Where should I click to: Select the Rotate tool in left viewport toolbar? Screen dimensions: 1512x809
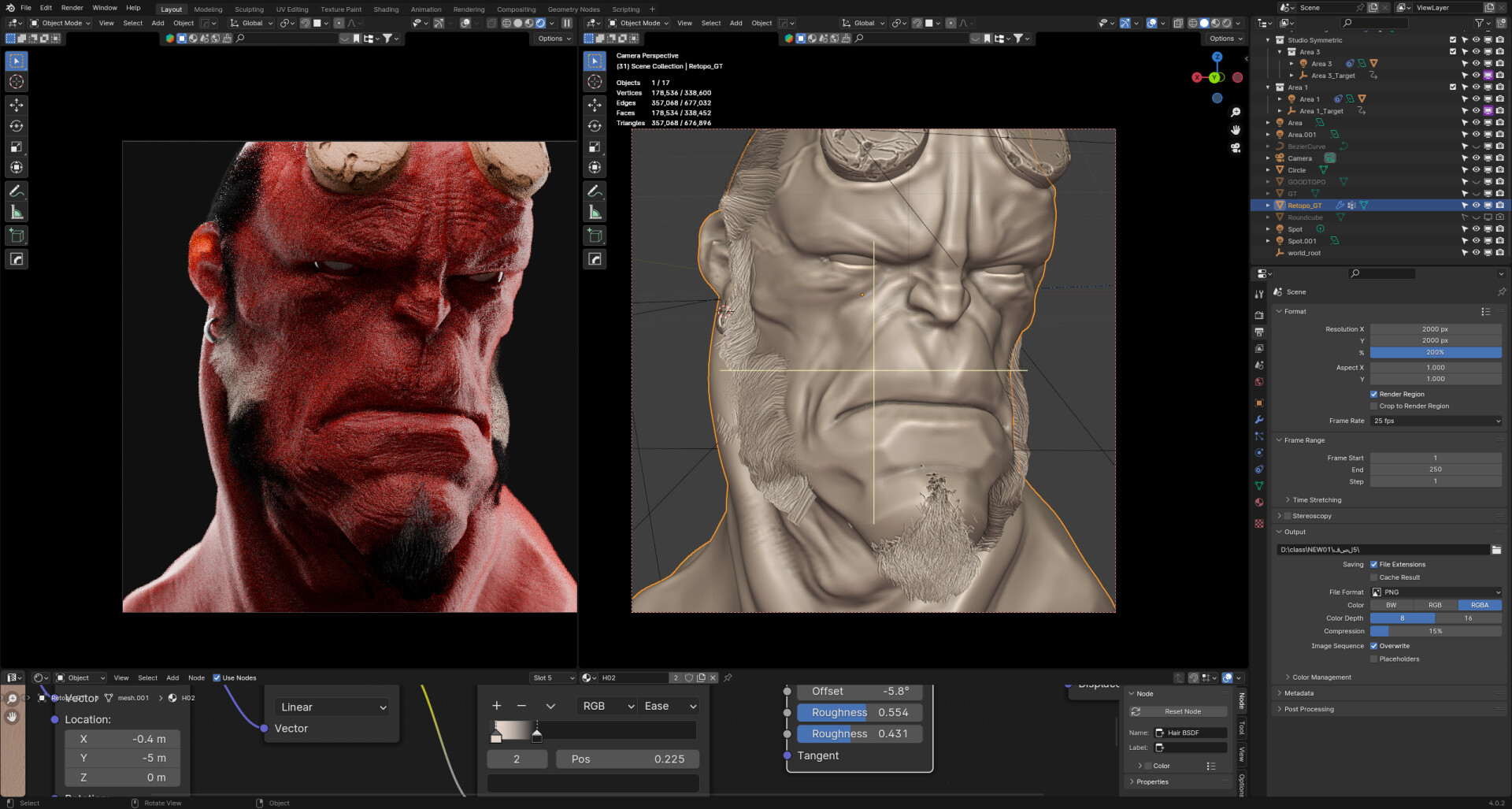[17, 126]
